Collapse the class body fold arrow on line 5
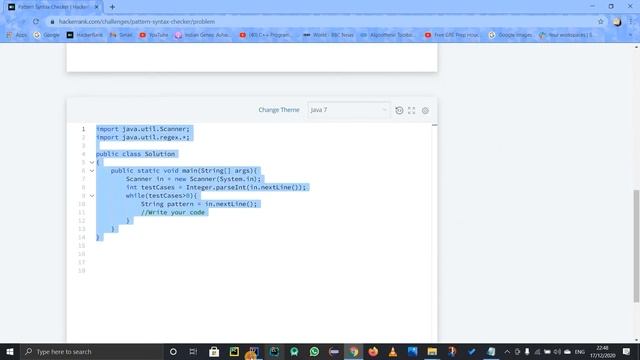 pyautogui.click(x=92, y=162)
